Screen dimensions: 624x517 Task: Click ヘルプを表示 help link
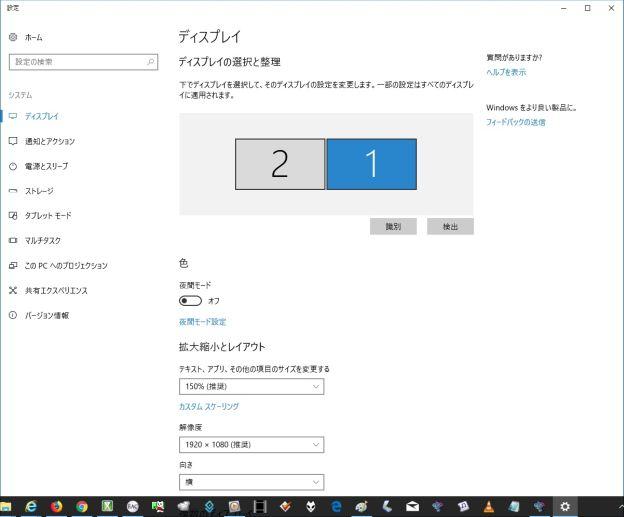506,72
